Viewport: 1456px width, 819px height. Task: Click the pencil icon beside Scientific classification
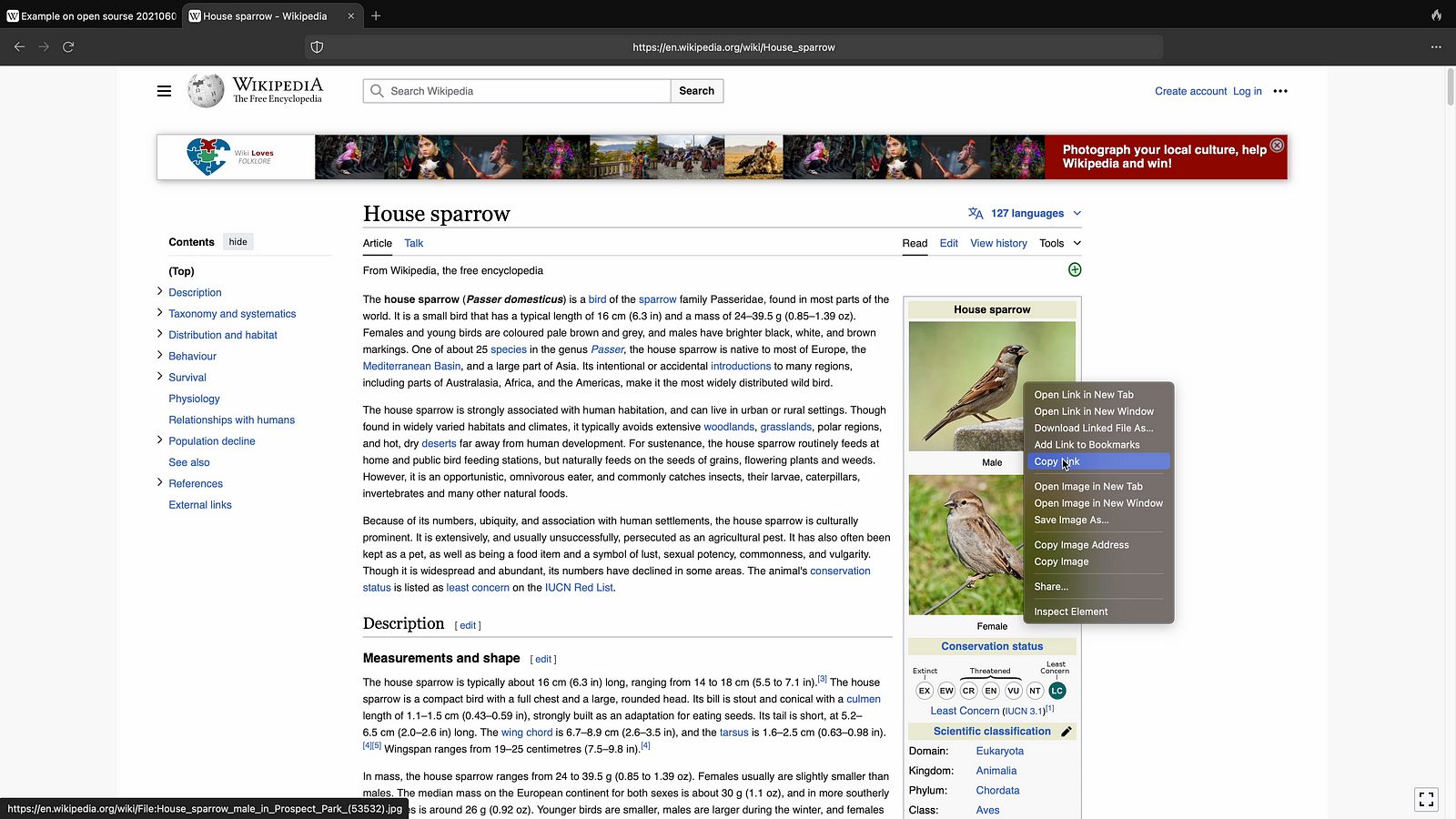1067,732
